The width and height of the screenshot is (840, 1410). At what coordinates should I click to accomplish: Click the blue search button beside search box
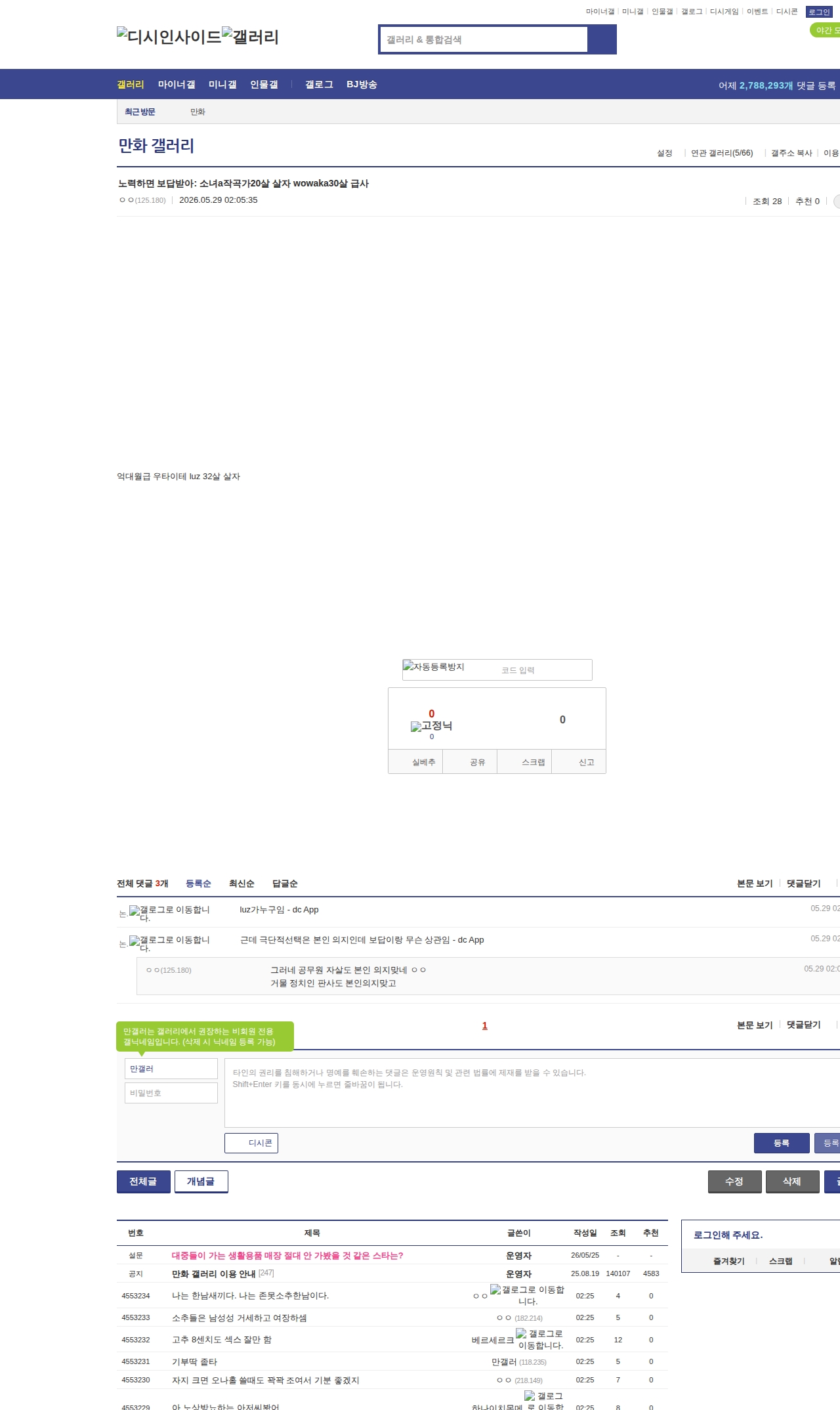pos(602,39)
